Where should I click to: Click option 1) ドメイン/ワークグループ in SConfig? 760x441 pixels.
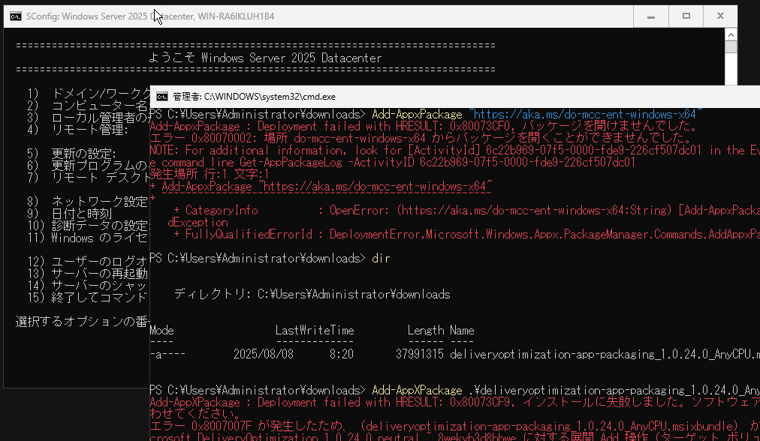89,94
